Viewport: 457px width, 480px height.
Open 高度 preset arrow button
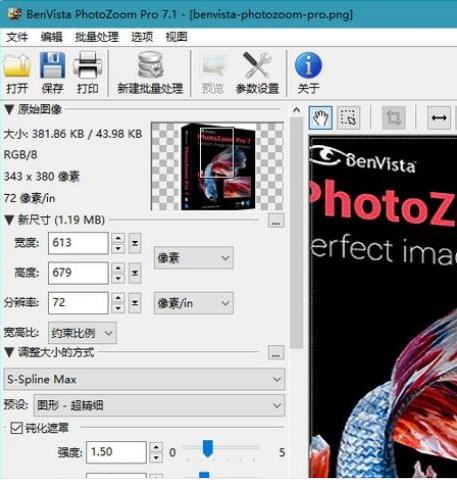[x=135, y=273]
